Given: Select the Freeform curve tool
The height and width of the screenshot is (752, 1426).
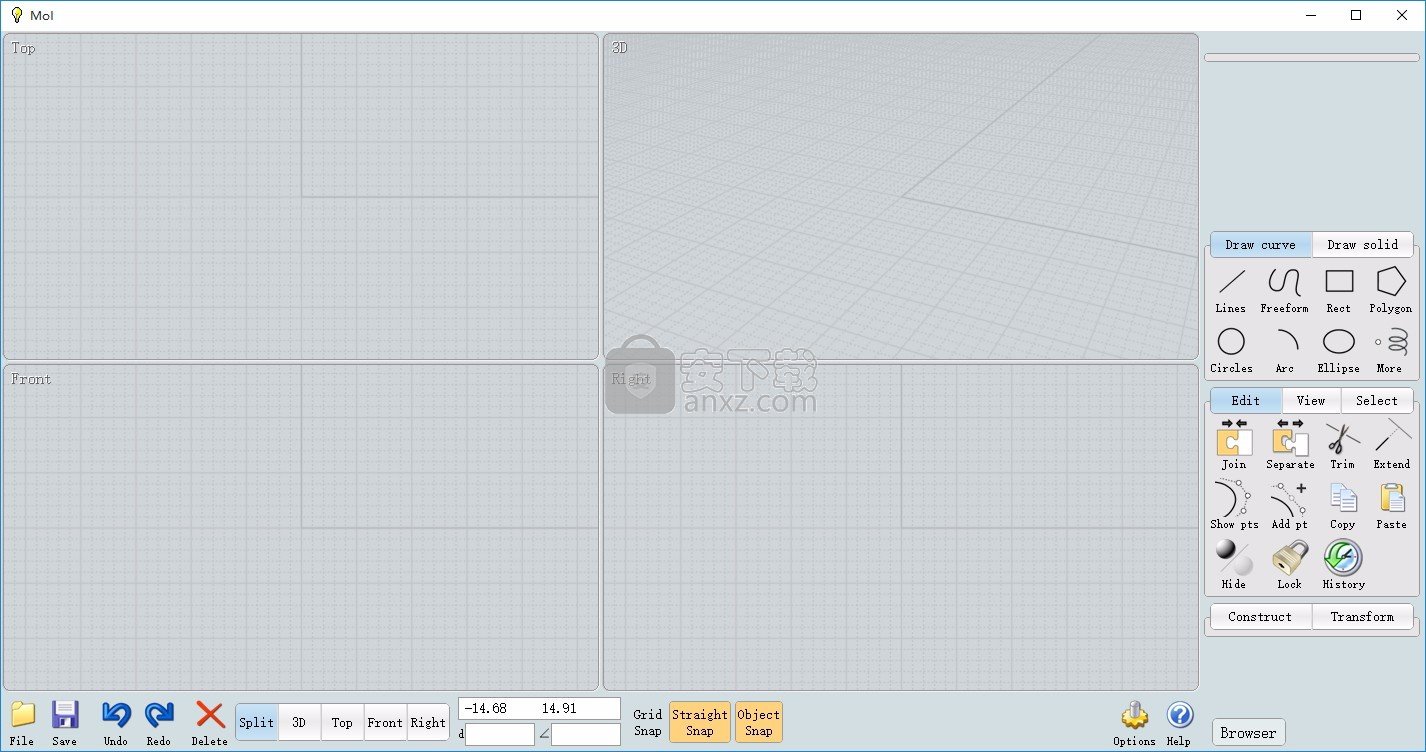Looking at the screenshot, I should point(1284,290).
